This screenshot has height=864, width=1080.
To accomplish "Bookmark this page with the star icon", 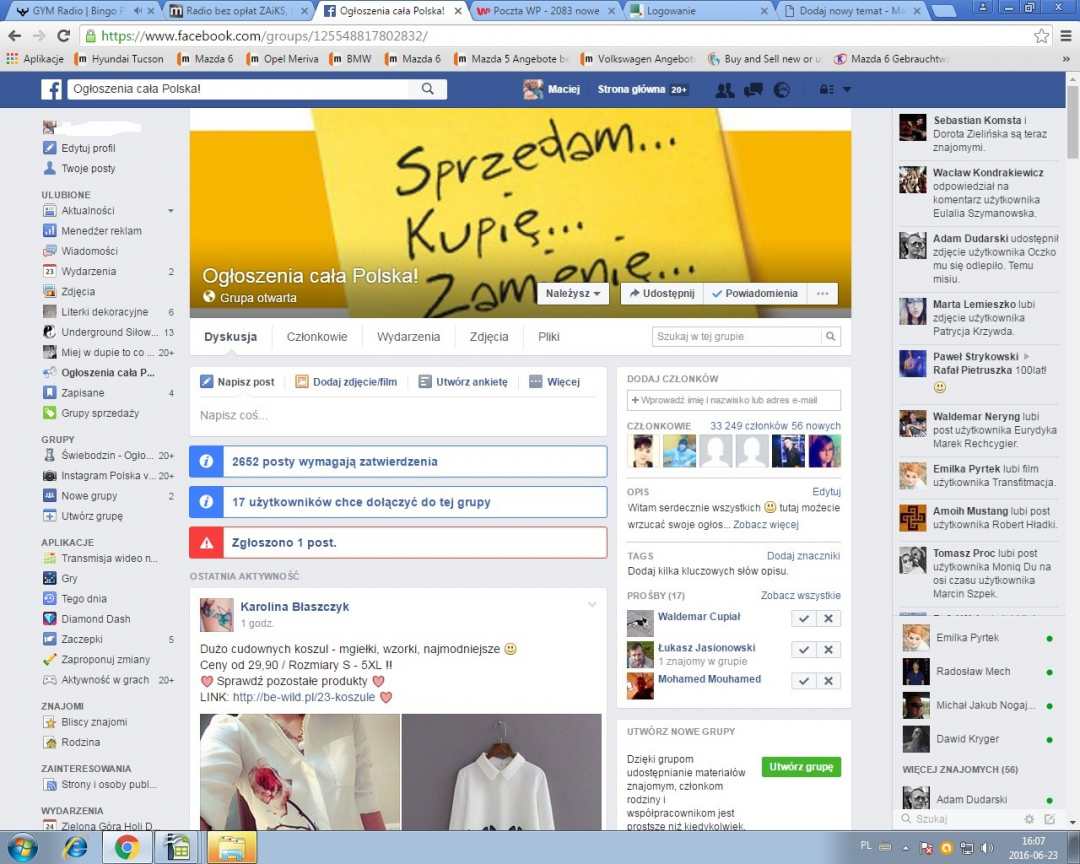I will pyautogui.click(x=1041, y=36).
